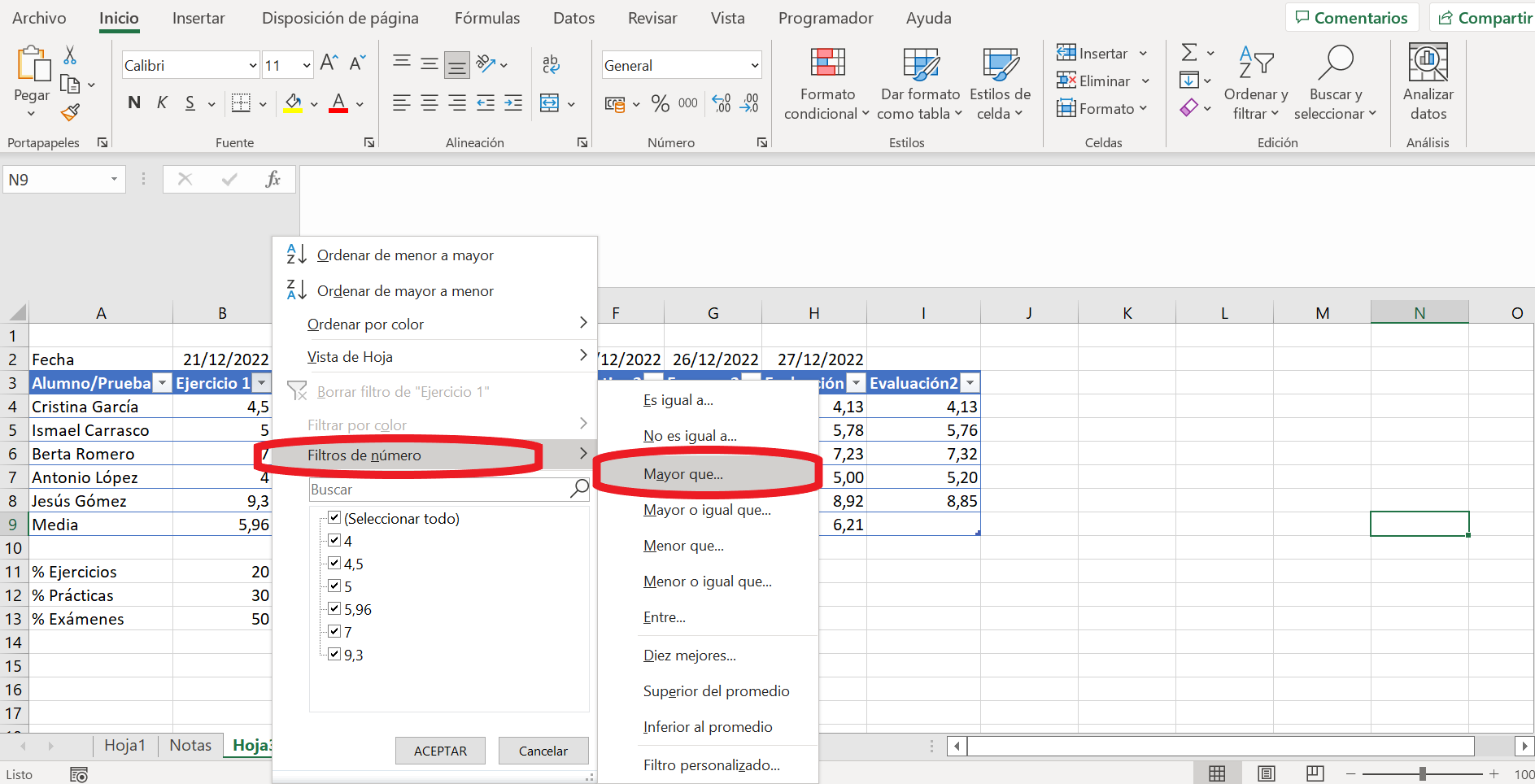
Task: Open the Name Box N9 dropdown arrow
Action: coord(114,179)
